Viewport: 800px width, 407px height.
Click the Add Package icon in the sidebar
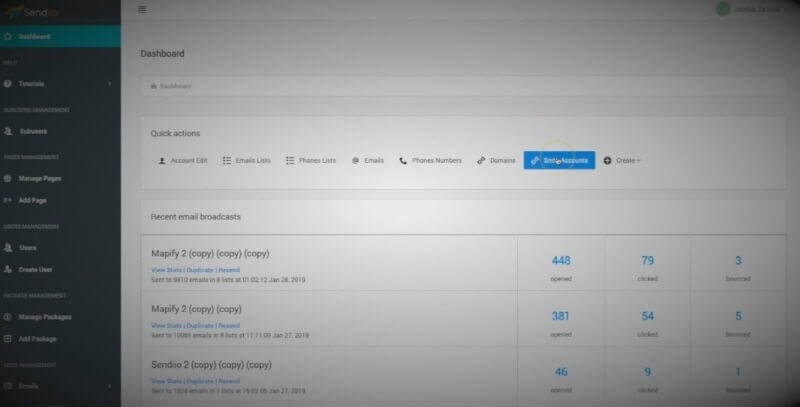tap(8, 339)
